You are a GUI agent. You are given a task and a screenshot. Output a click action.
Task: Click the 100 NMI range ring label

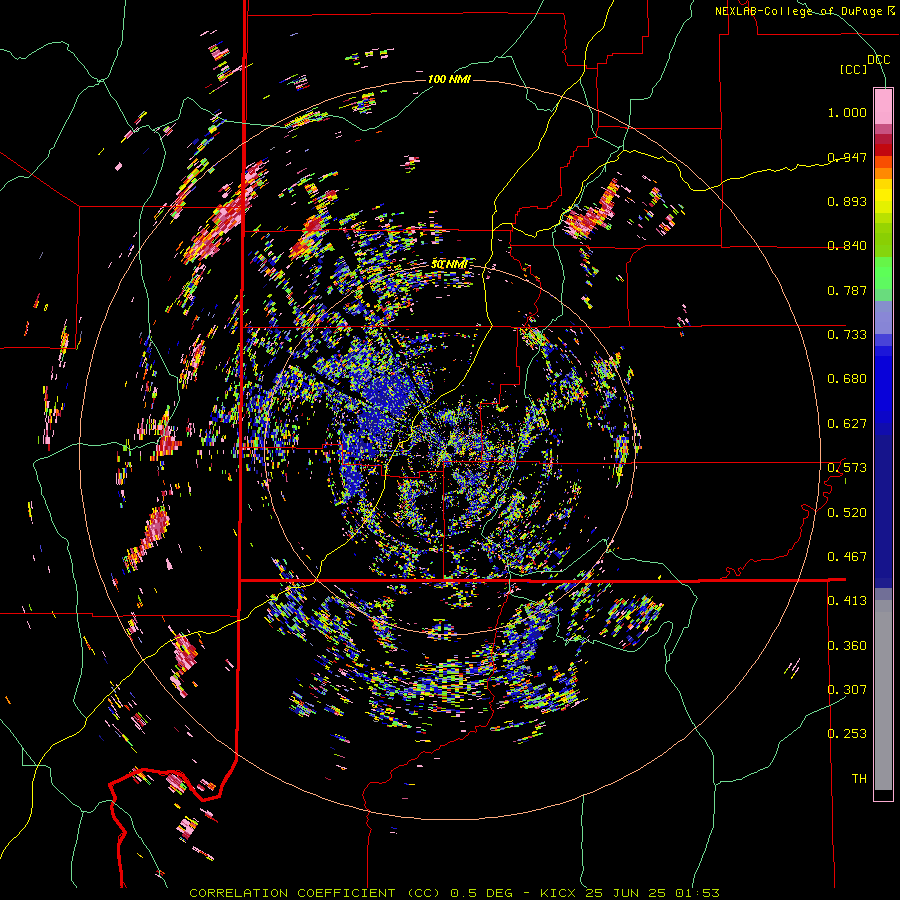449,79
